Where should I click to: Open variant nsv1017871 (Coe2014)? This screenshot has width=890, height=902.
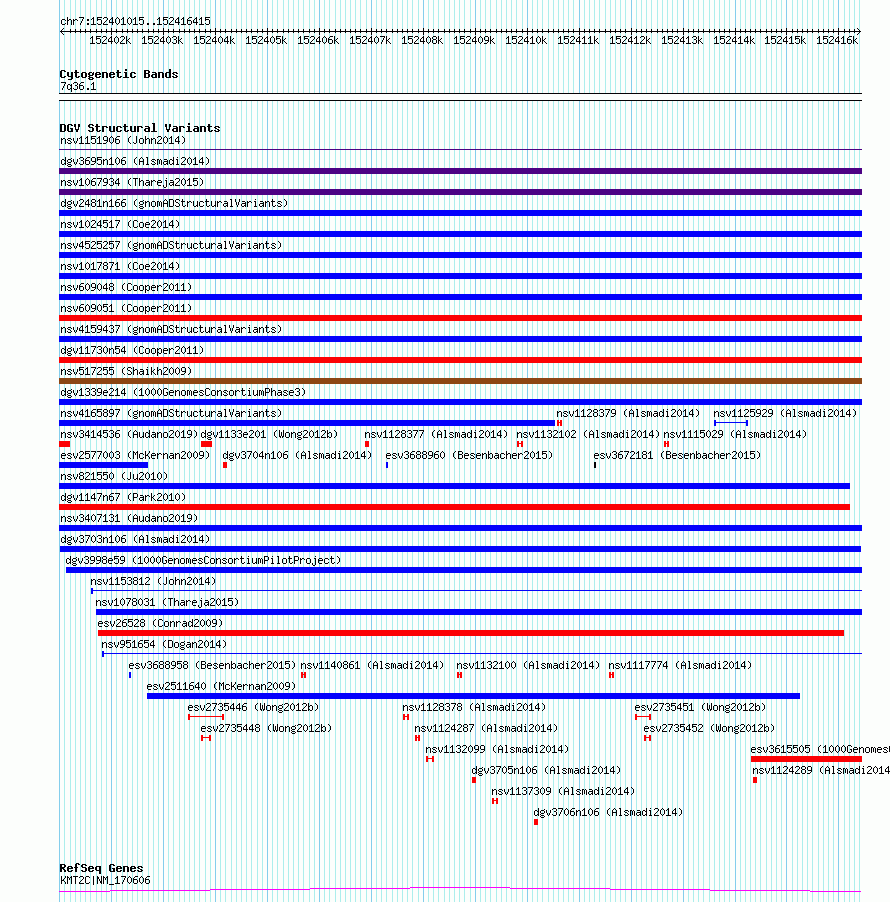click(x=120, y=266)
